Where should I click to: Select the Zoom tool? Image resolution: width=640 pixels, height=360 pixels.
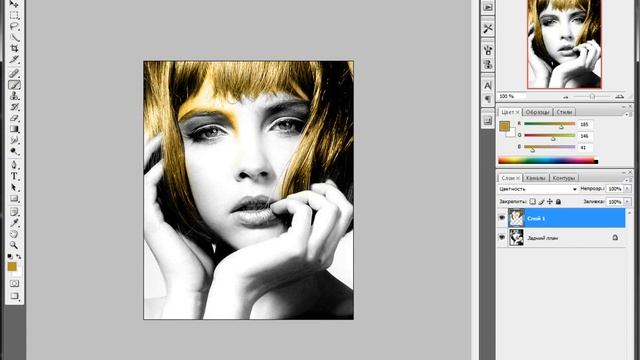(14, 245)
